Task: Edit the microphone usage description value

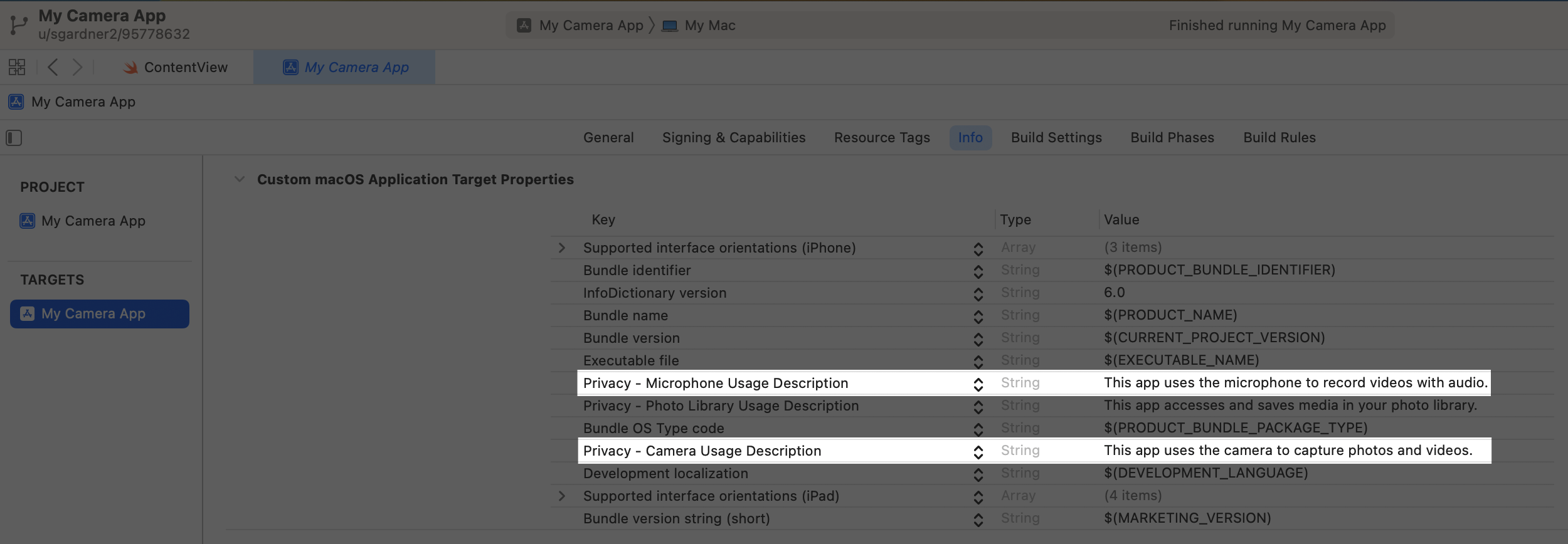Action: click(1296, 382)
